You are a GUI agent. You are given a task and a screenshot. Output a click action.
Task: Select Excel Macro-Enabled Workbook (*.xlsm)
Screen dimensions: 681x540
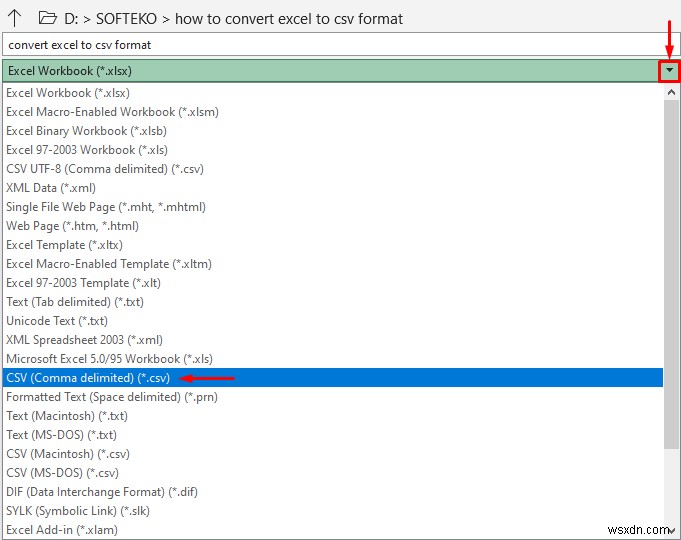click(333, 112)
